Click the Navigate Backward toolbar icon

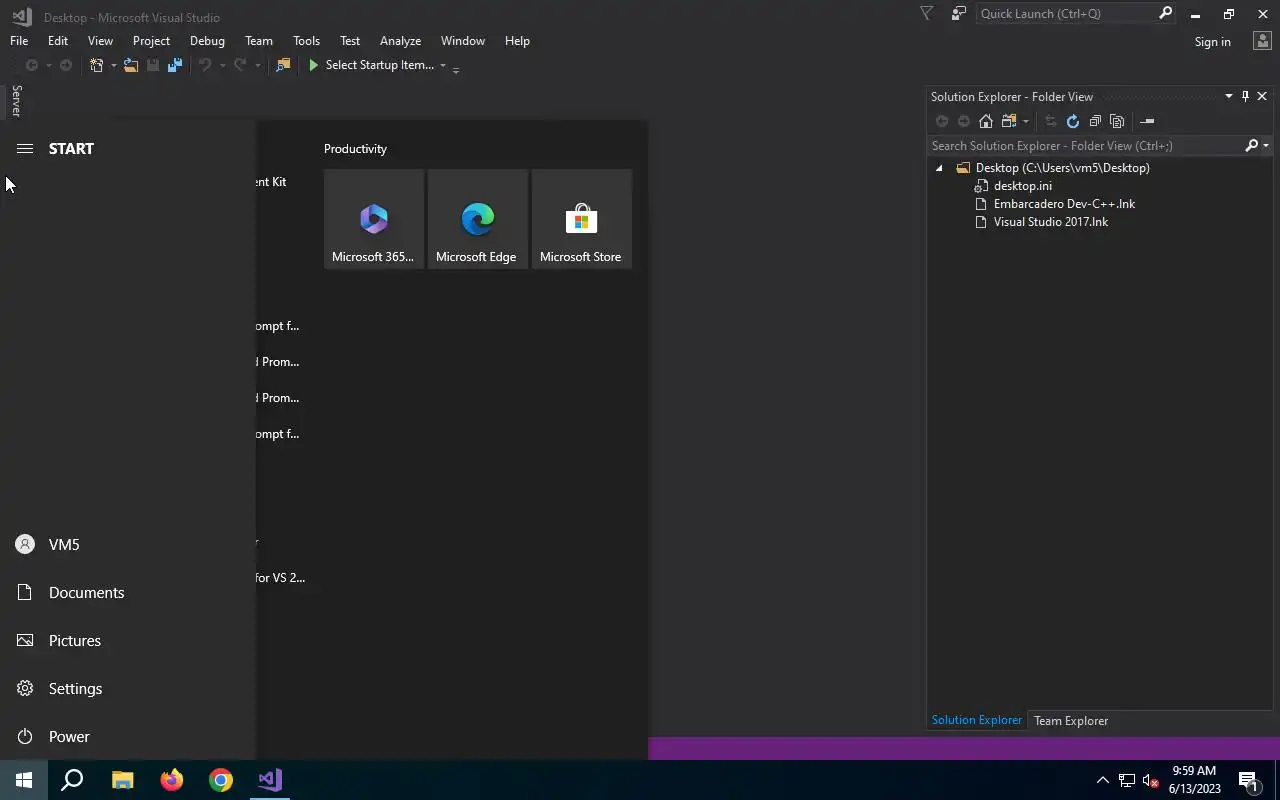click(32, 65)
